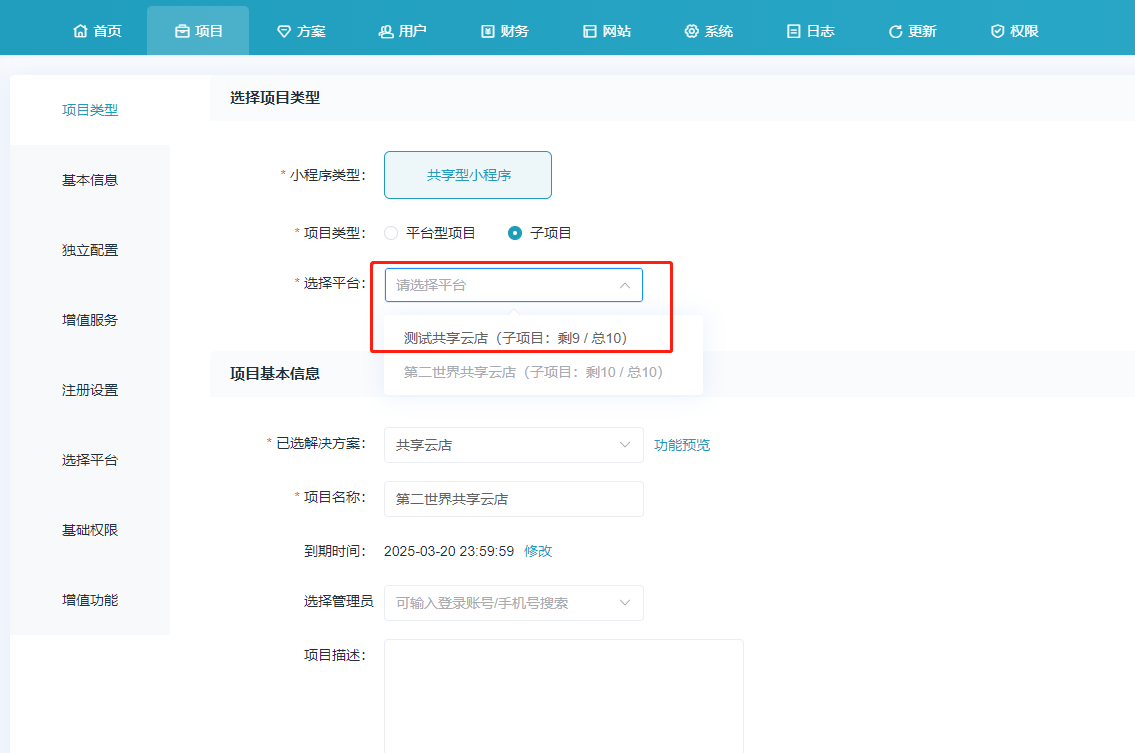Choose the 共享型小程序 type card
The image size is (1135, 753).
pyautogui.click(x=468, y=175)
